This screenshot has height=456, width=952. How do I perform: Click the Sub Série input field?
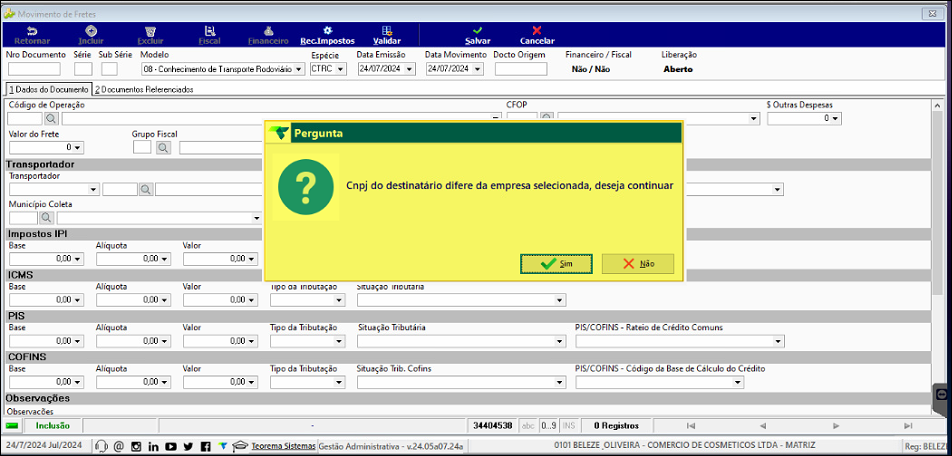click(109, 69)
